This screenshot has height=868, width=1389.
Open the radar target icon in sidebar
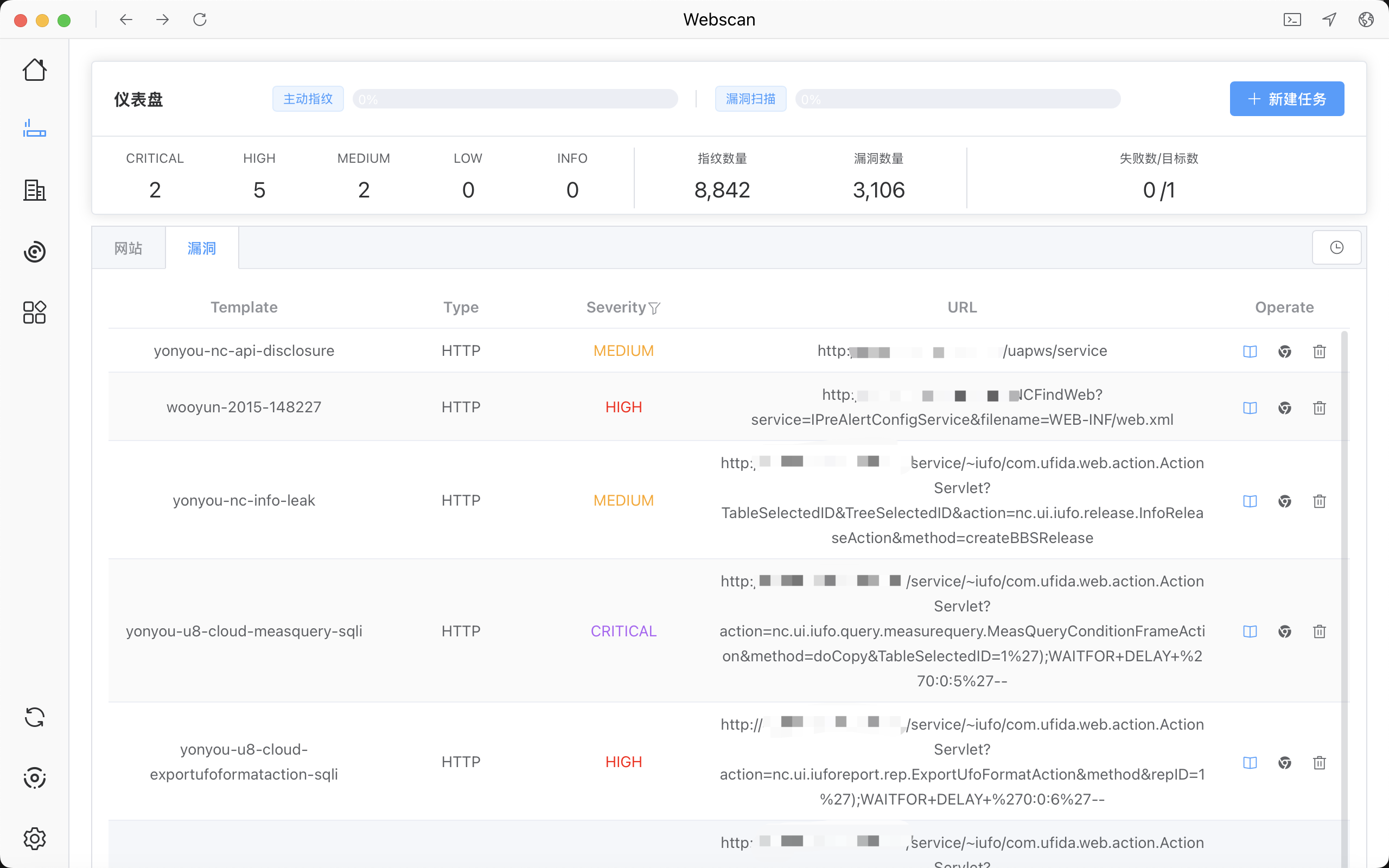[x=34, y=251]
